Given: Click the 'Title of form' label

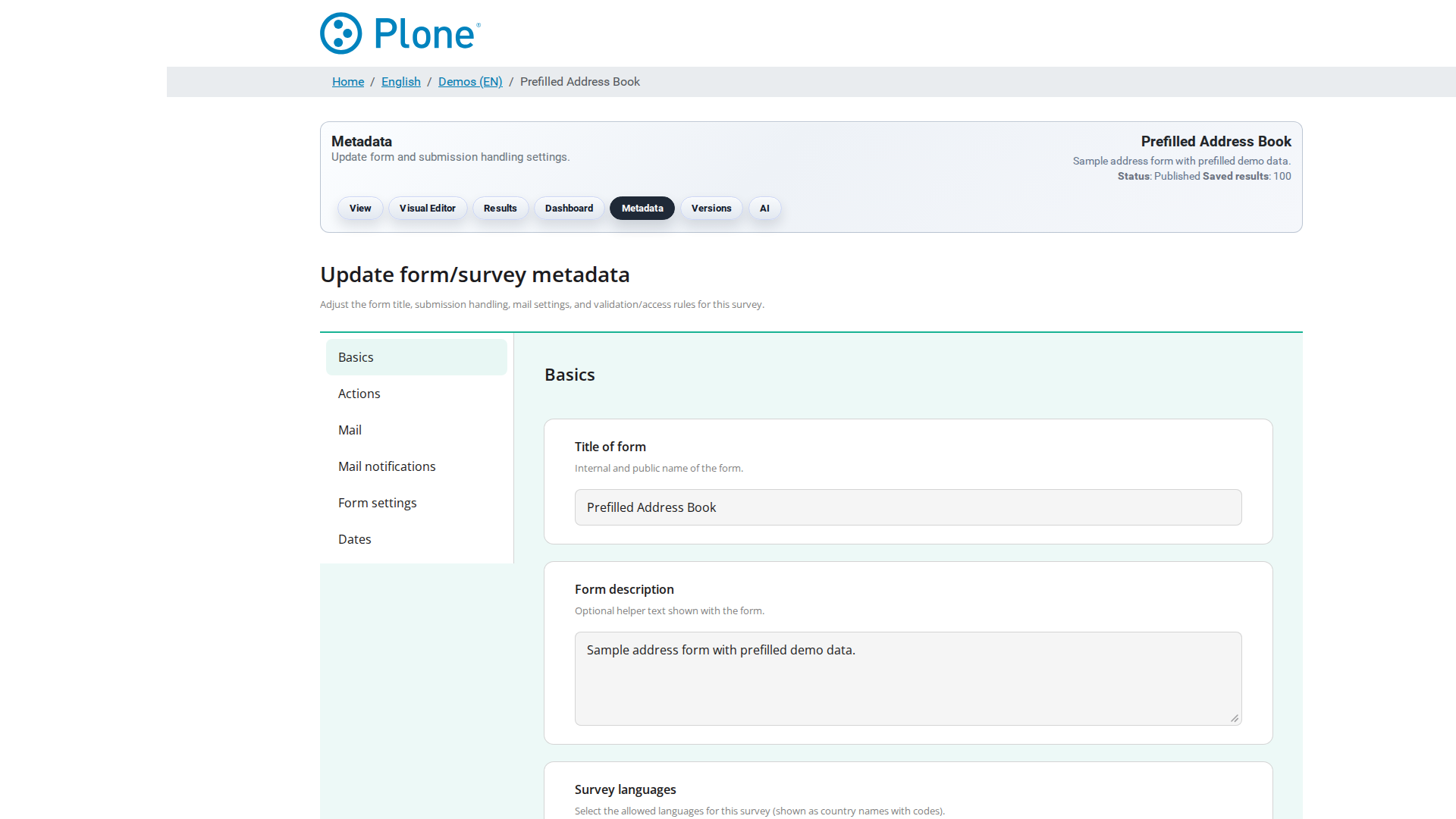Looking at the screenshot, I should click(x=610, y=447).
